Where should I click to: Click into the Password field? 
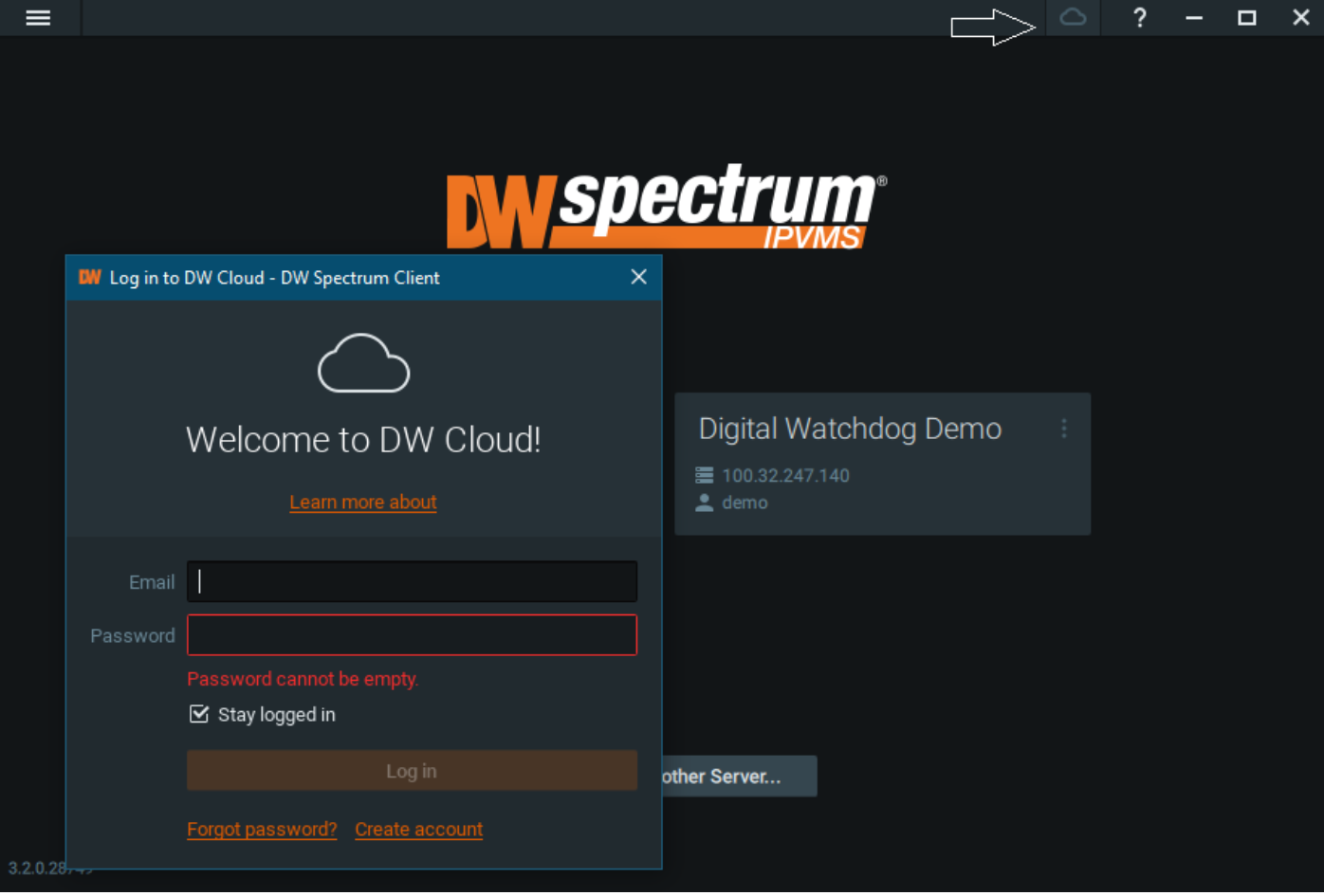412,635
